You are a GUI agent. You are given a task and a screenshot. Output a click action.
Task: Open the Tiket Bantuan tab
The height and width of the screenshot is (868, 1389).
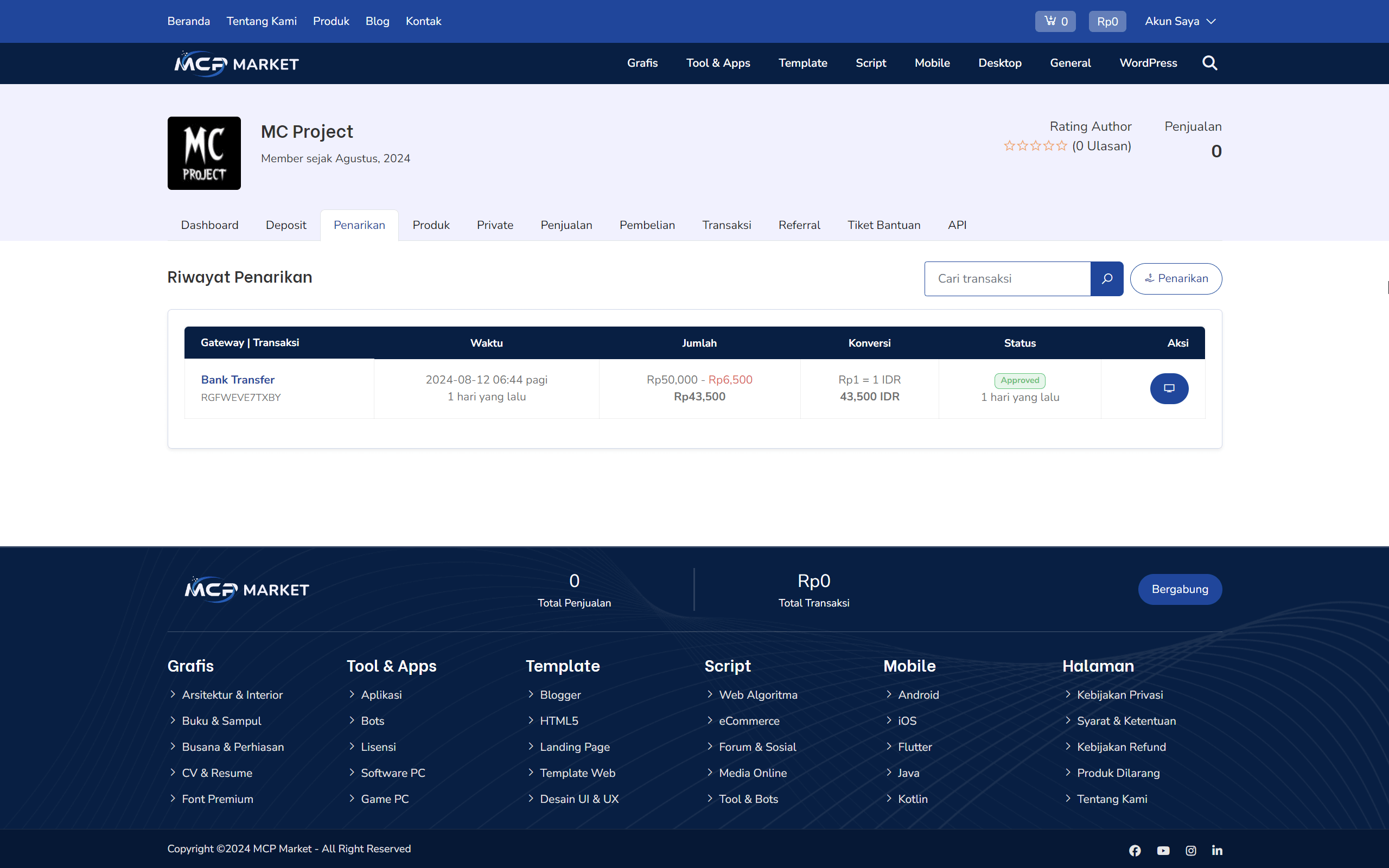click(x=883, y=225)
